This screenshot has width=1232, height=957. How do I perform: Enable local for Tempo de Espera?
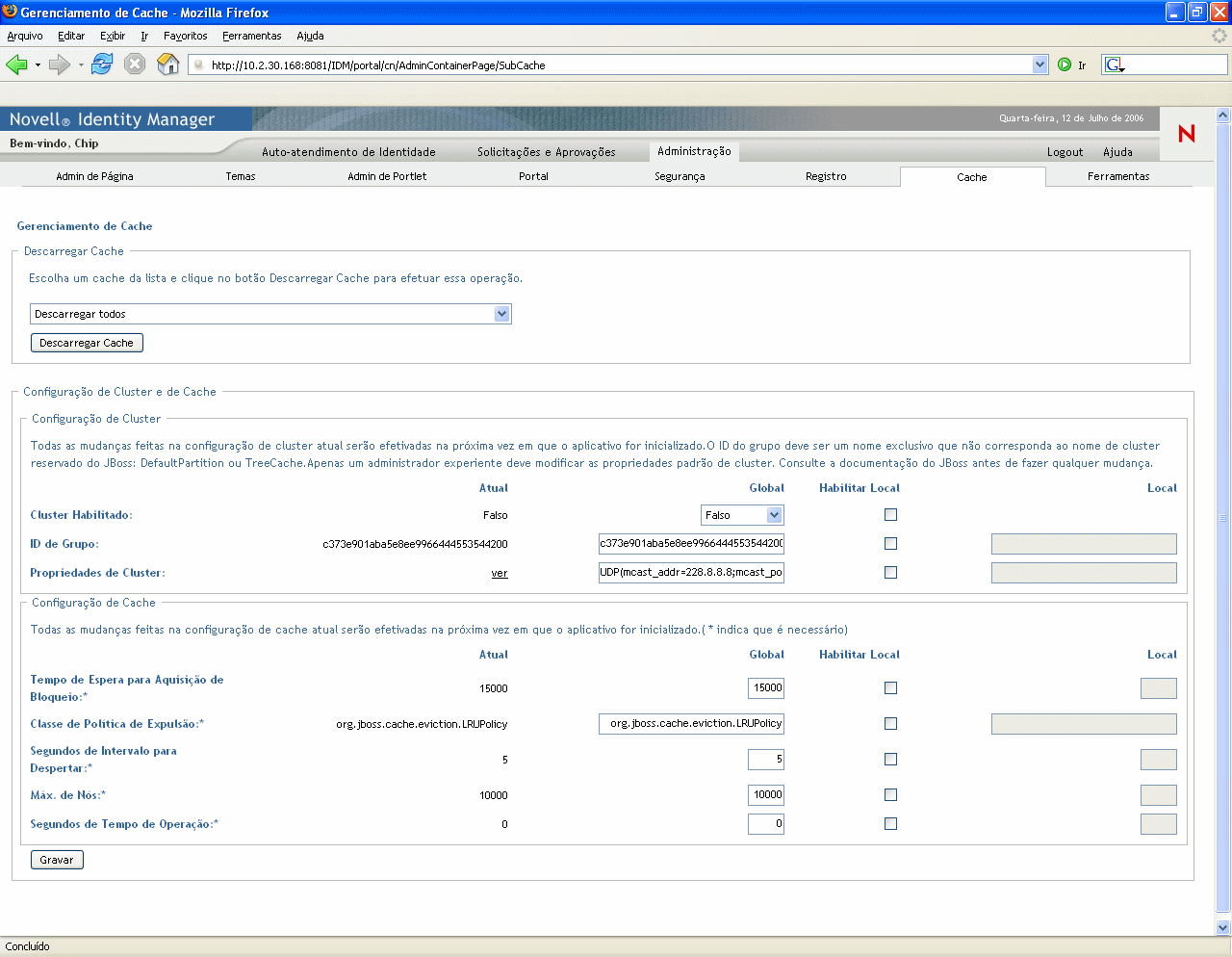click(890, 688)
